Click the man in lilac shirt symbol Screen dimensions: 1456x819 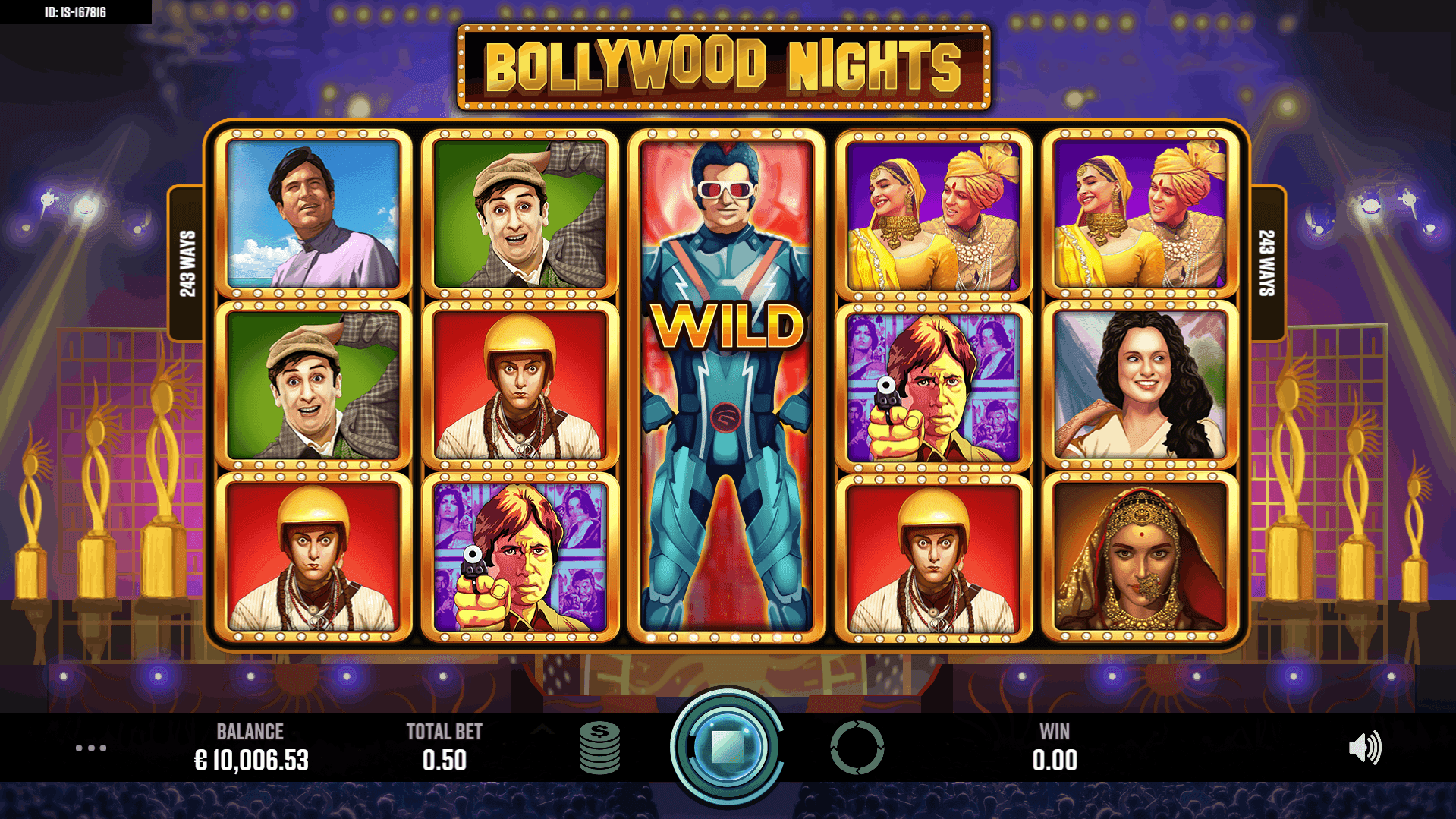[x=313, y=213]
